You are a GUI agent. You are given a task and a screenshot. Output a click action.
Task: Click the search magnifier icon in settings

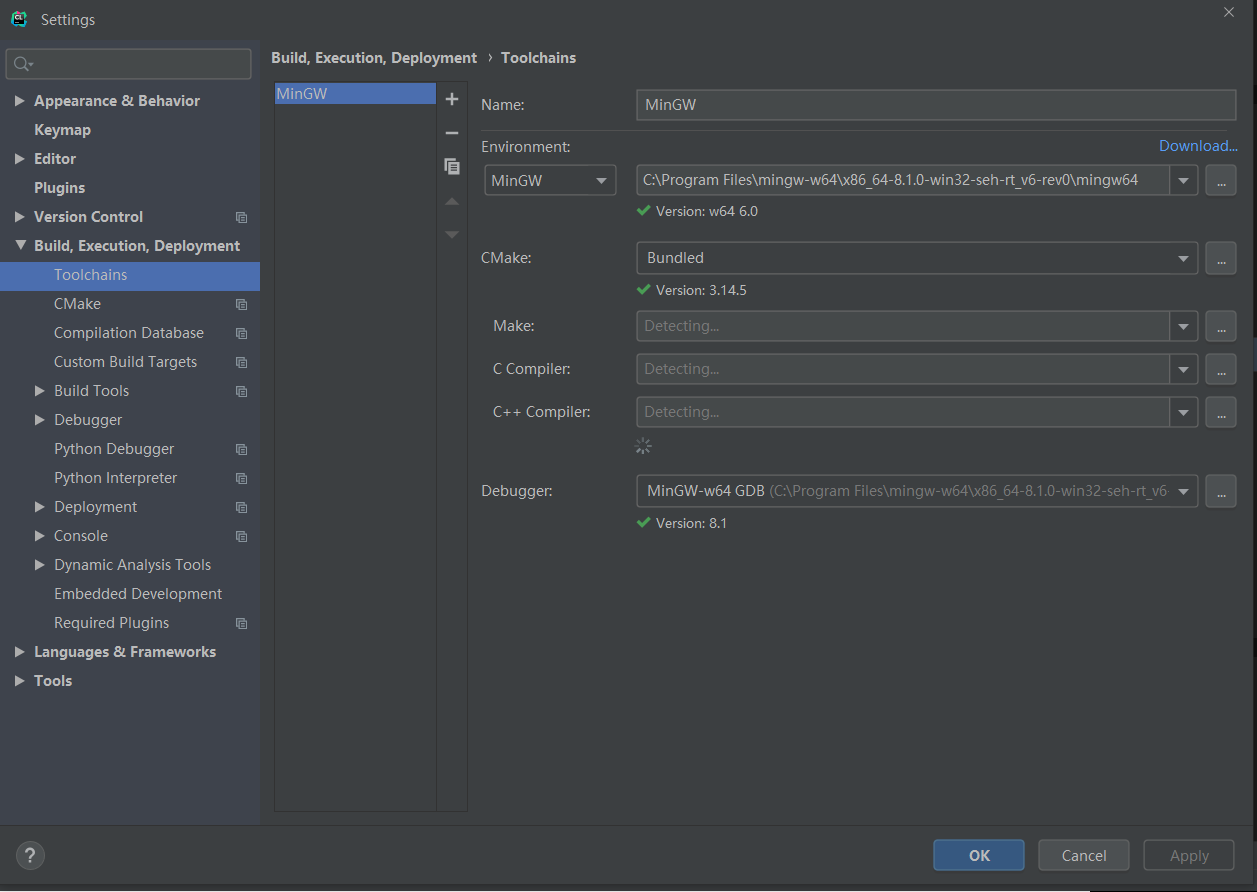click(21, 64)
